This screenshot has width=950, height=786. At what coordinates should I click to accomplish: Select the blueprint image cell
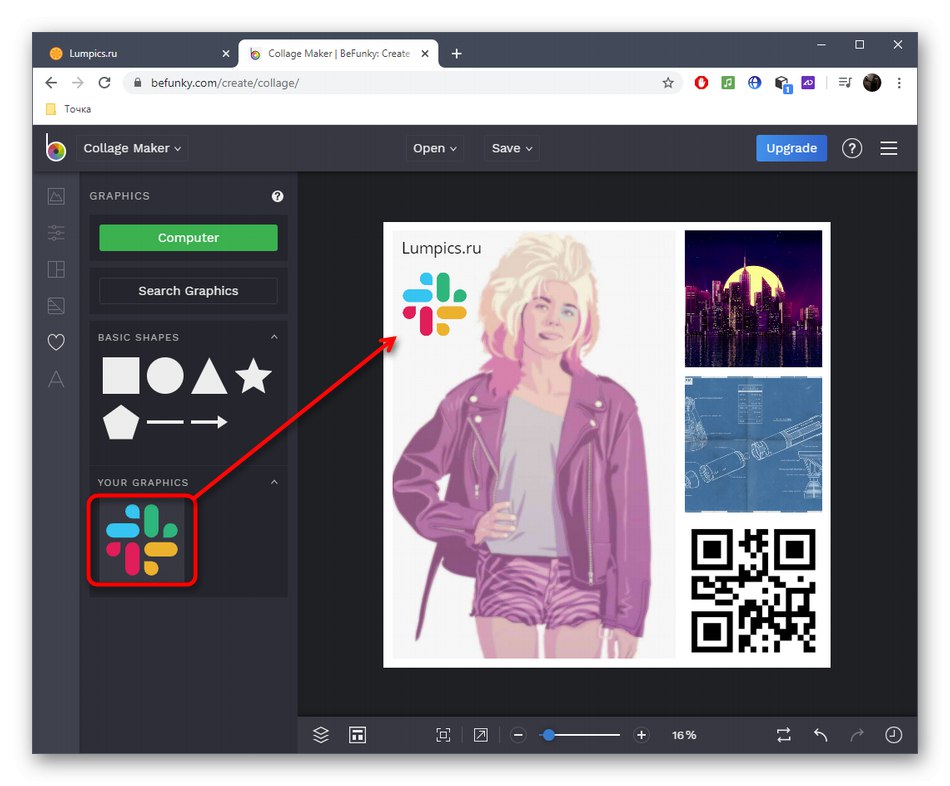(753, 444)
